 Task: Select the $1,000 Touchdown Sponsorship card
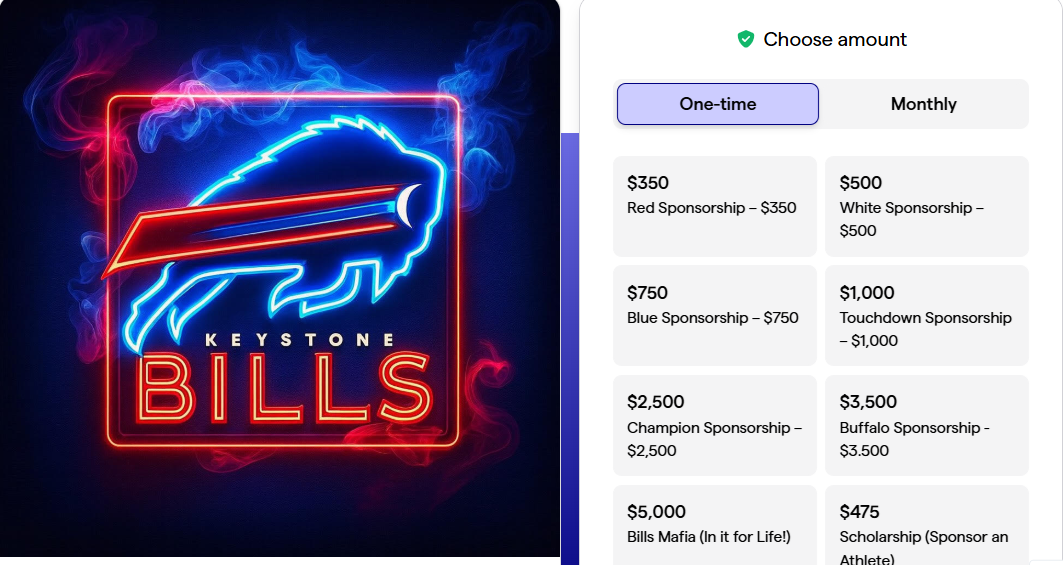(926, 315)
